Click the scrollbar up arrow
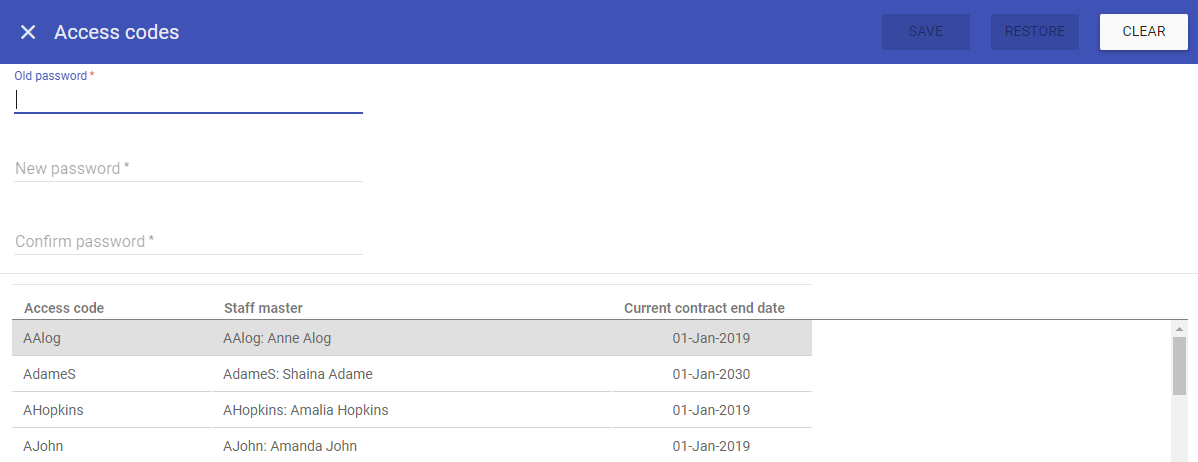 [x=1179, y=328]
